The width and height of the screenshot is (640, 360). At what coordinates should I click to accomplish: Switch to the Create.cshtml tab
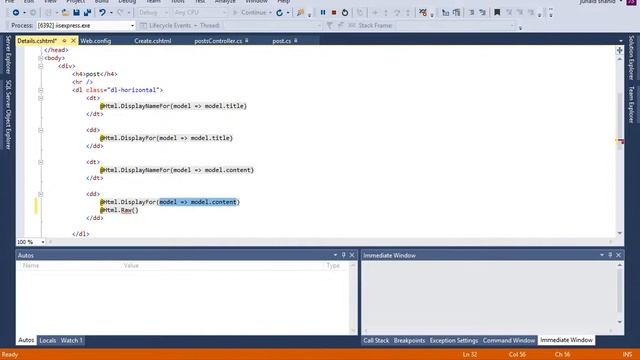pyautogui.click(x=153, y=41)
